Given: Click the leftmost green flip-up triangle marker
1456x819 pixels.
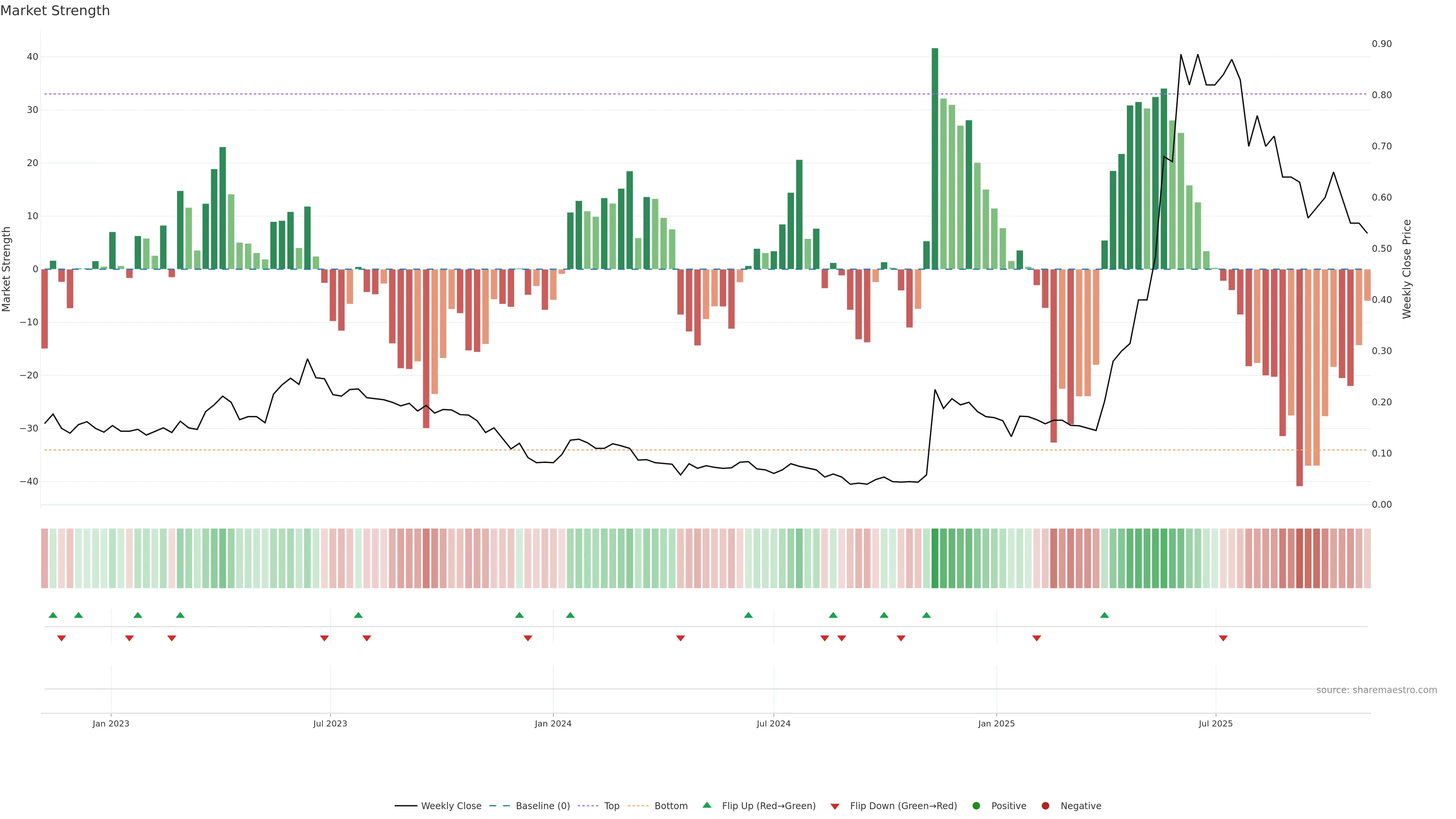Looking at the screenshot, I should pyautogui.click(x=53, y=615).
